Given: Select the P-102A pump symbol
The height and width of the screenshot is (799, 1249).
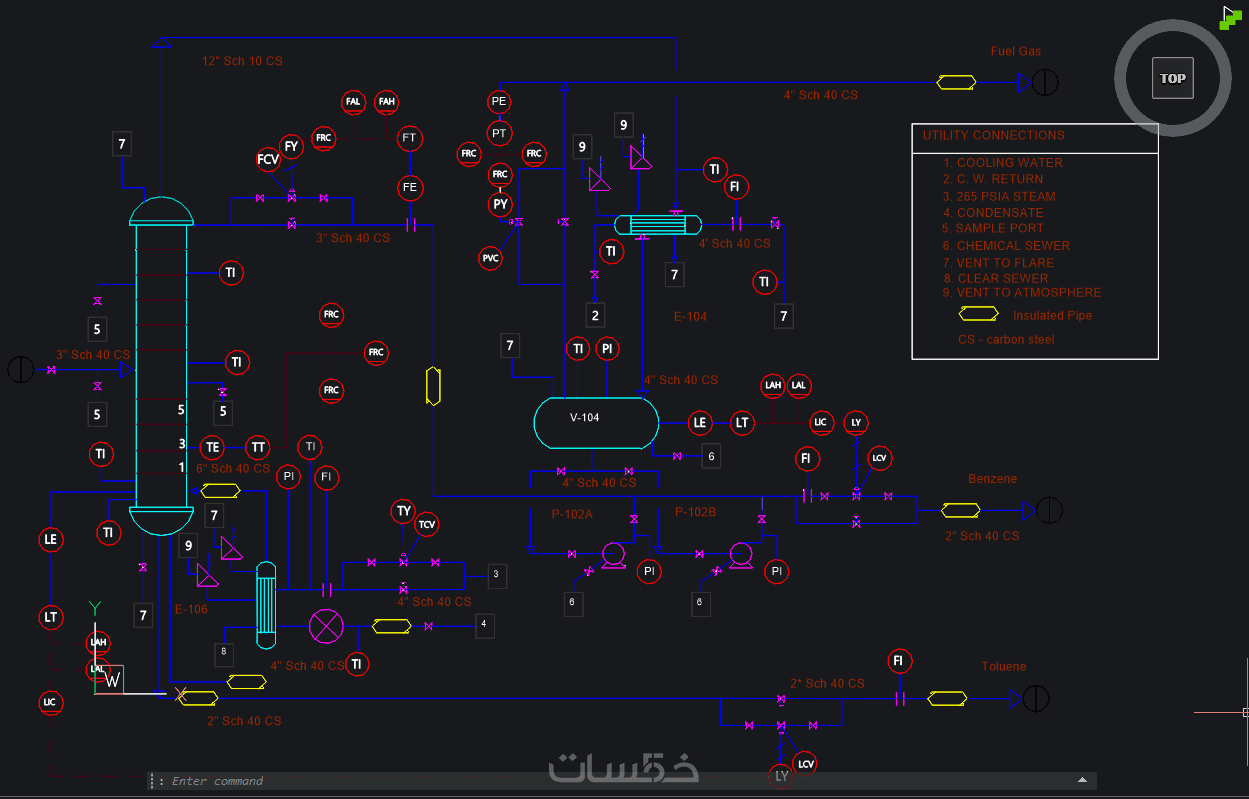Looking at the screenshot, I should 612,555.
